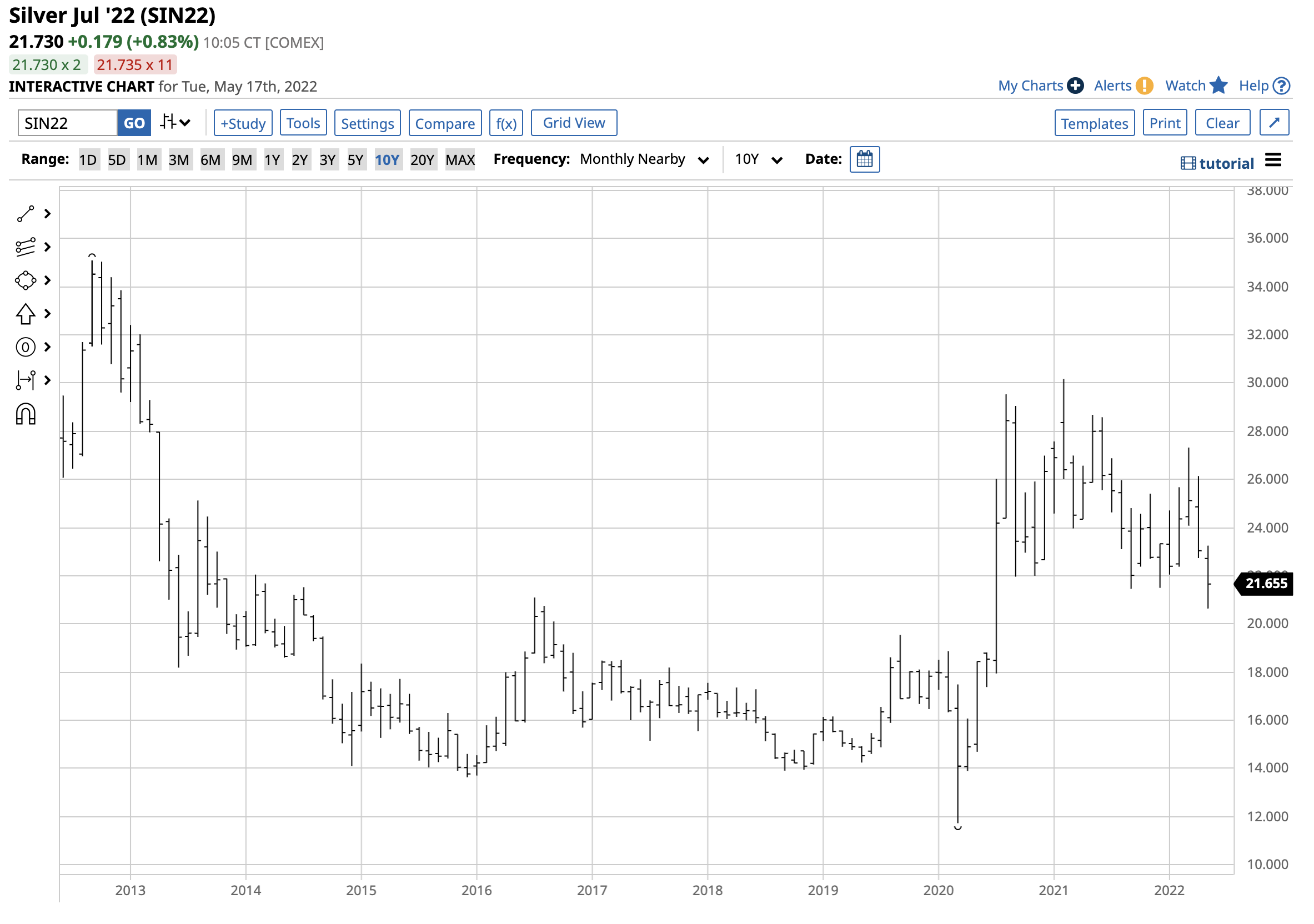1314x924 pixels.
Task: Expand measure tool options chevron
Action: pos(48,381)
